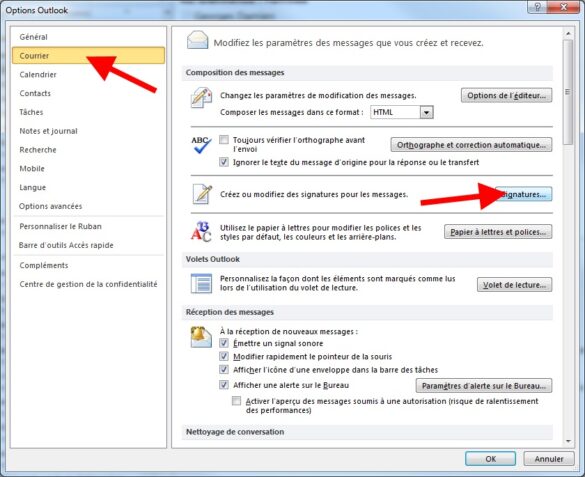Open Personnaliser le Ruban
Screen dimensions: 585x477
[88, 226]
